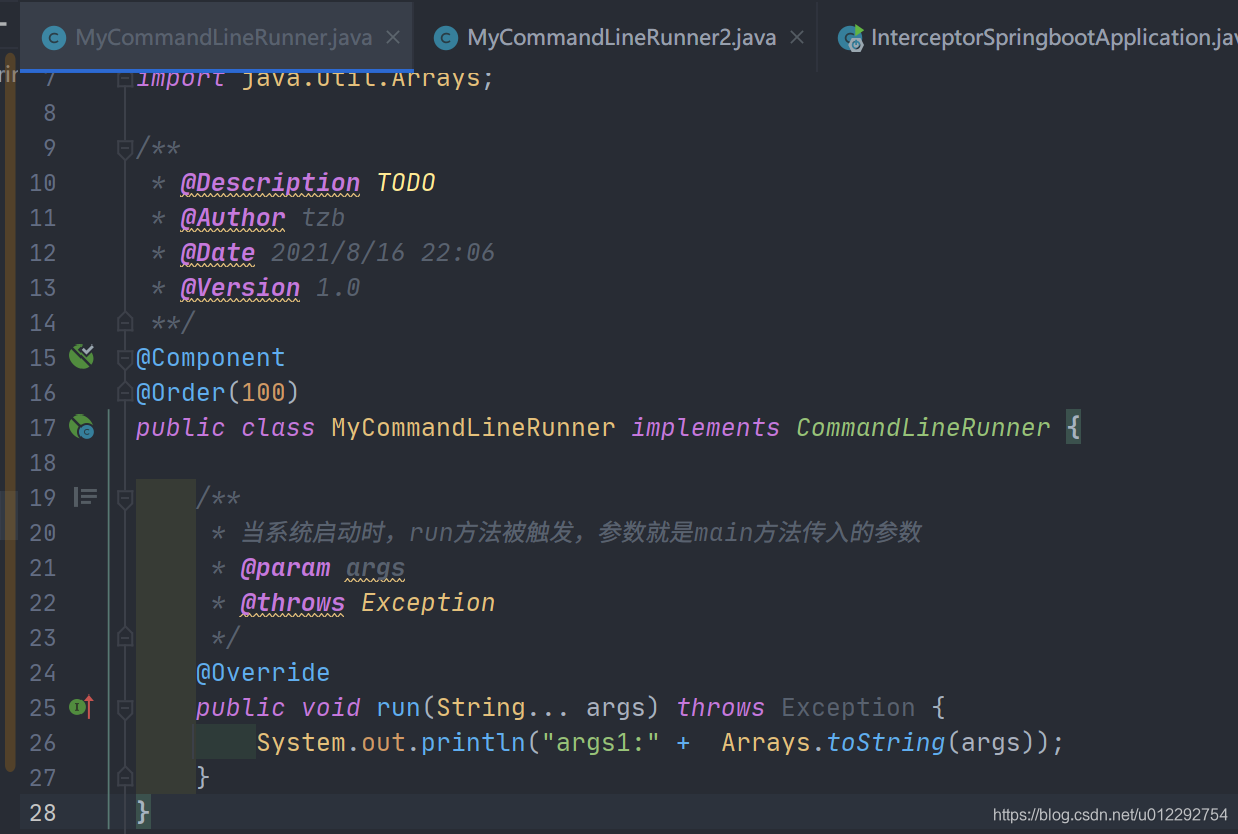The height and width of the screenshot is (834, 1238).
Task: Click line number 18 in the gutter
Action: (42, 463)
